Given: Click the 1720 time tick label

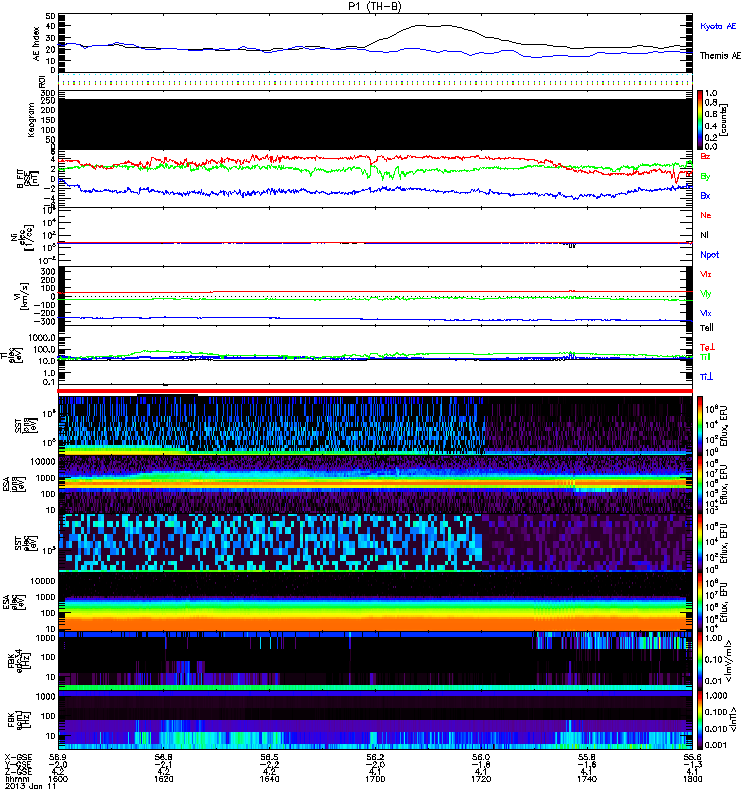Looking at the screenshot, I should click(481, 779).
